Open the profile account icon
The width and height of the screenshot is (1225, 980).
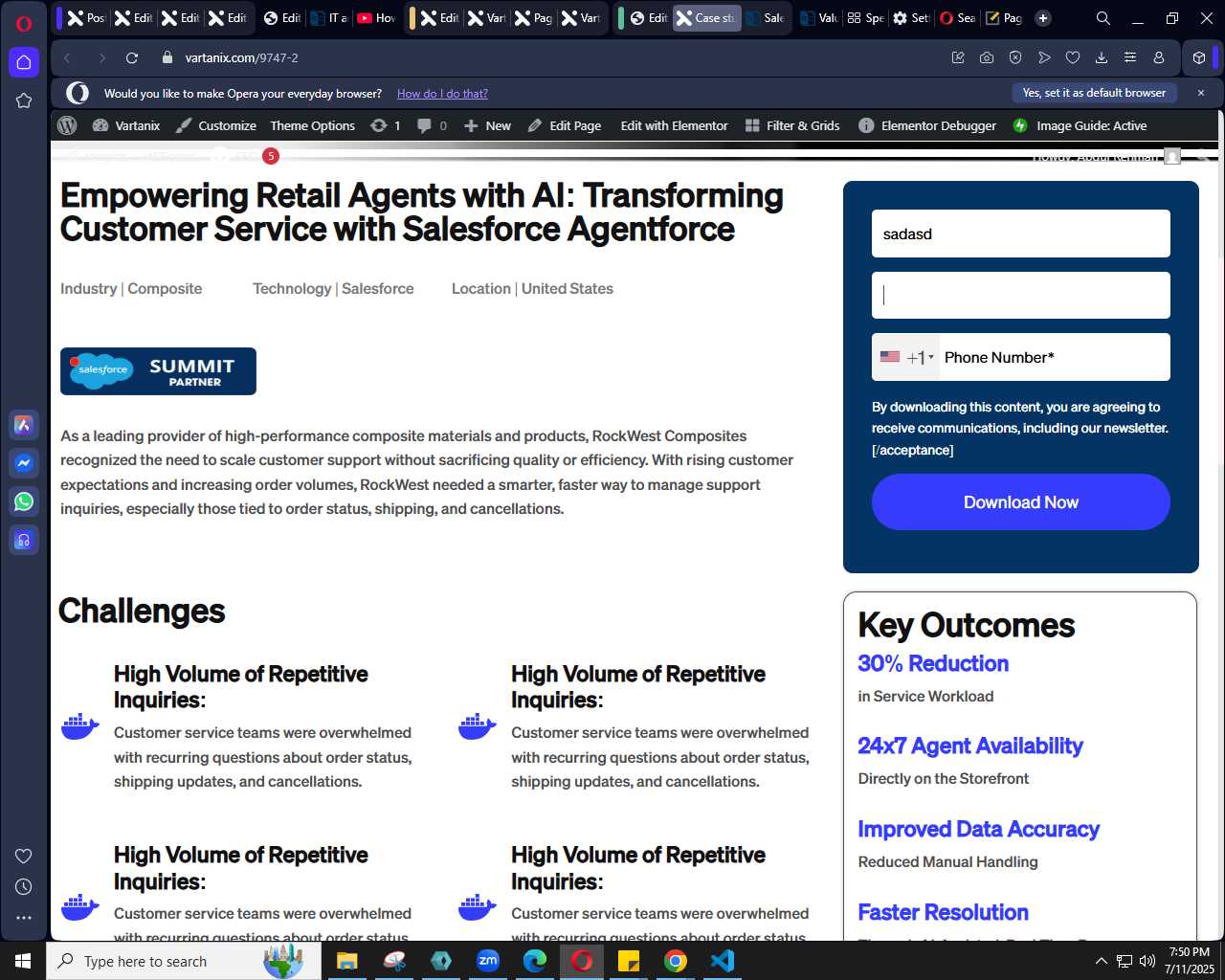click(x=1159, y=57)
